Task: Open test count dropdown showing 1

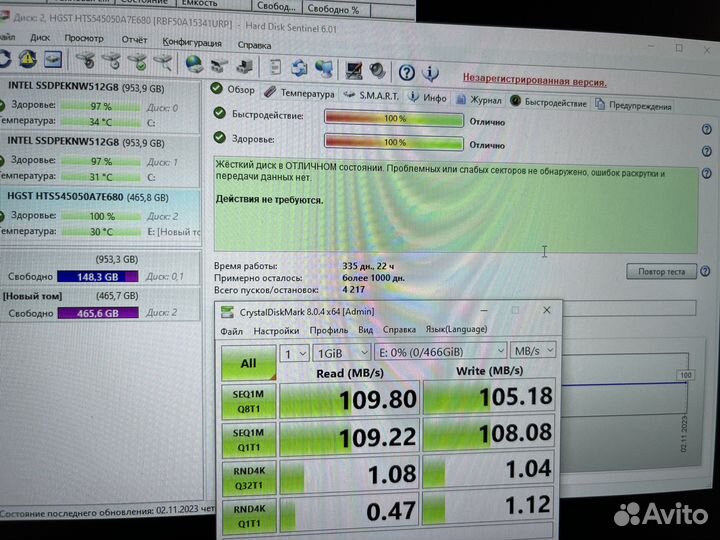Action: (x=294, y=354)
